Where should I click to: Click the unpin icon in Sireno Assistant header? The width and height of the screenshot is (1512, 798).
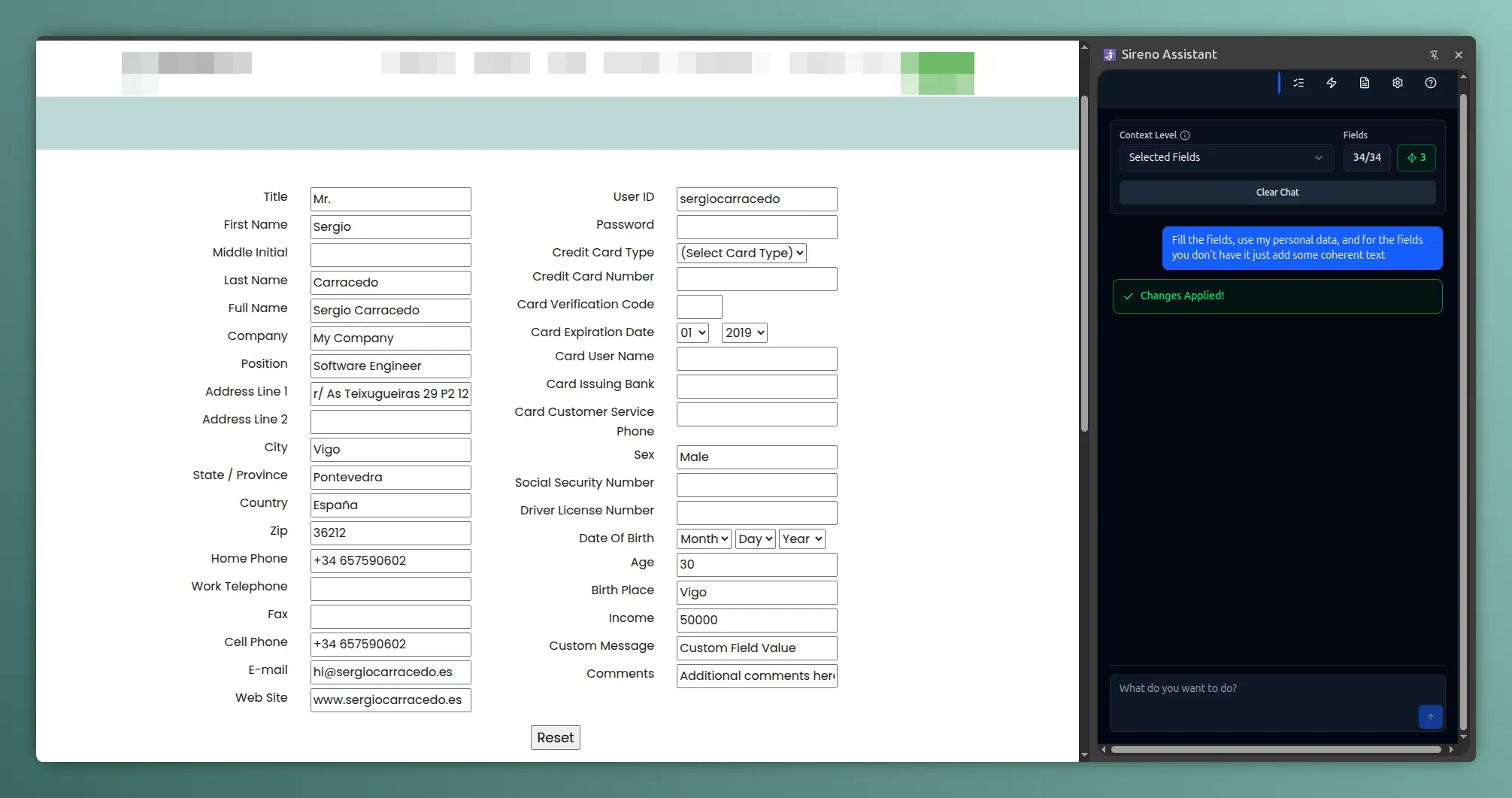1434,55
